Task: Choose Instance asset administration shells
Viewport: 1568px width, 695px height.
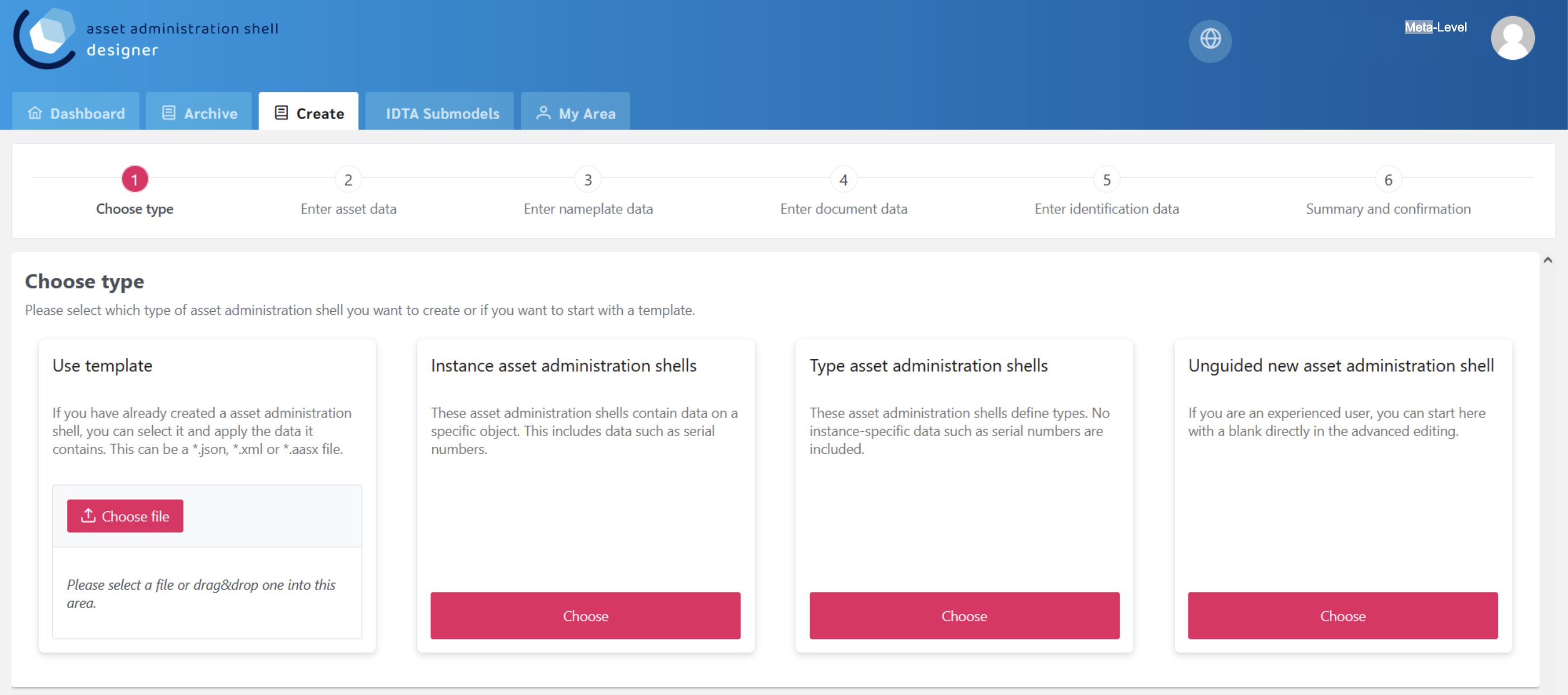Action: coord(585,615)
